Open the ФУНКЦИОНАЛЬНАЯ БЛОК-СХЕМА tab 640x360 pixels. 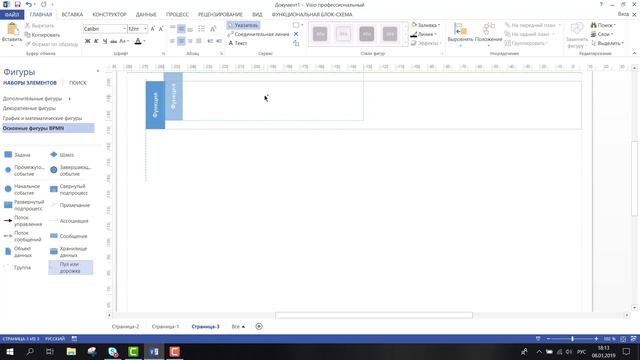coord(312,14)
